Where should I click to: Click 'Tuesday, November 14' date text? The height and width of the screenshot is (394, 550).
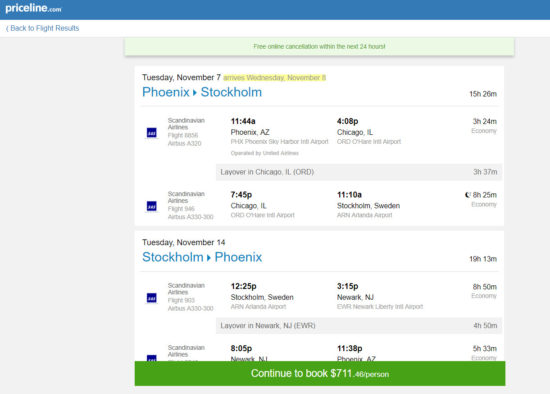[x=183, y=242]
